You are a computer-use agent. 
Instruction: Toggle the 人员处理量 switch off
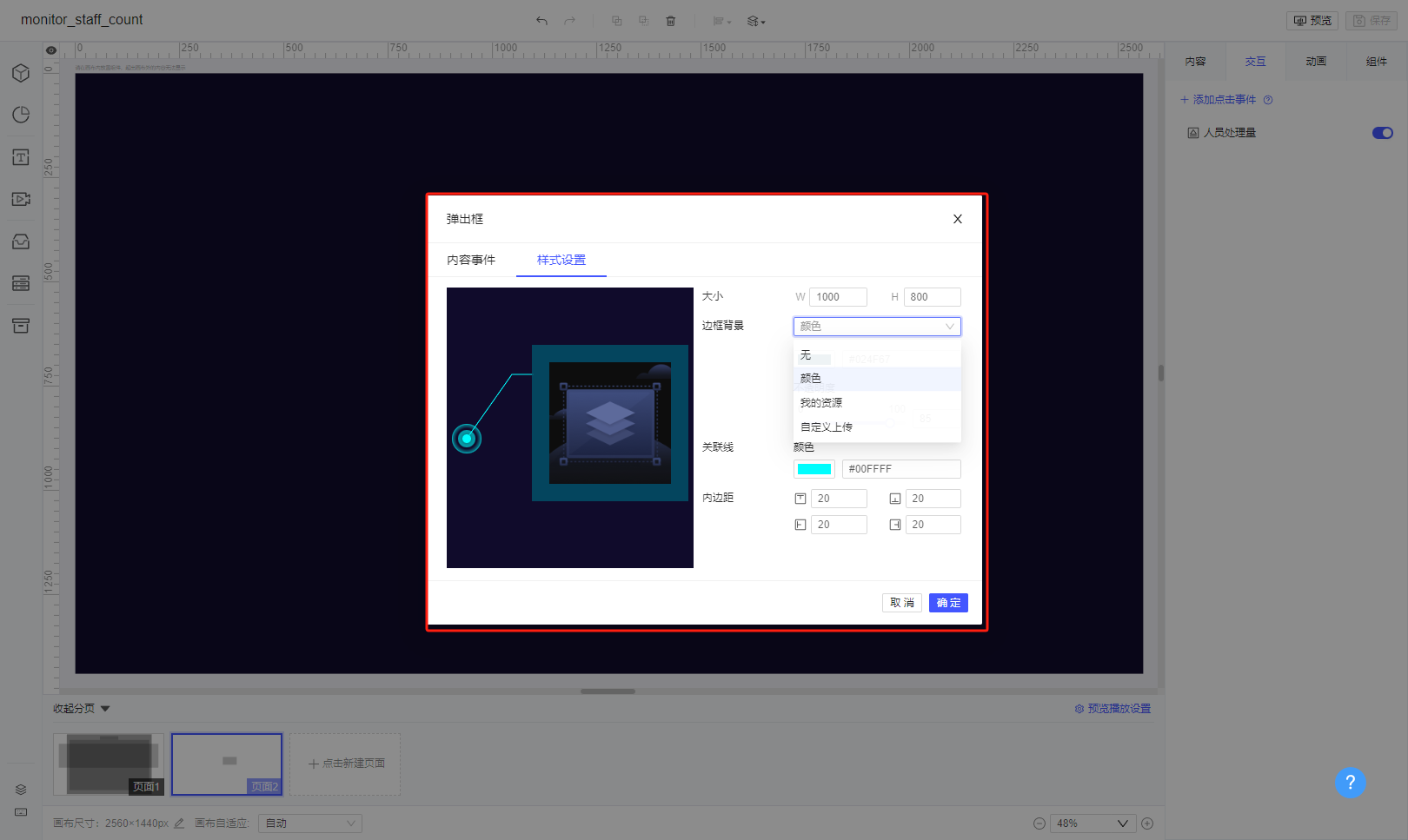(1382, 133)
